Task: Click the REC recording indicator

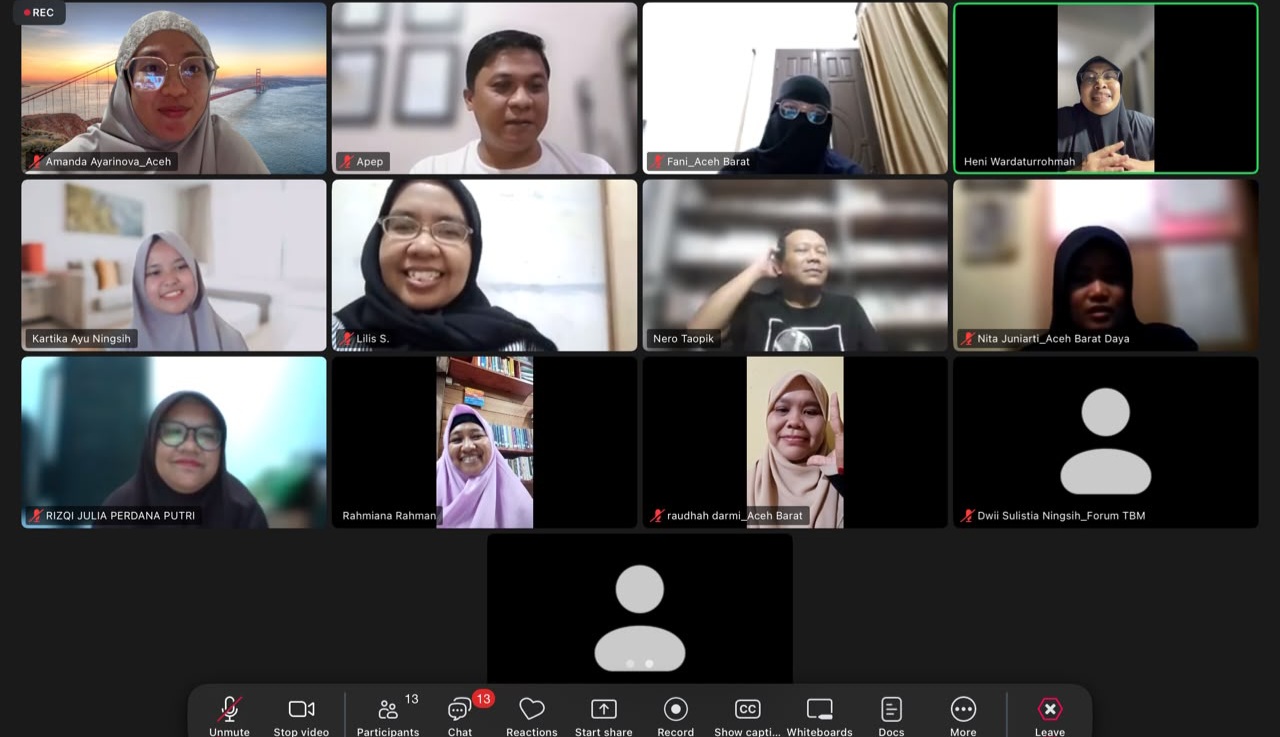Action: pos(40,13)
